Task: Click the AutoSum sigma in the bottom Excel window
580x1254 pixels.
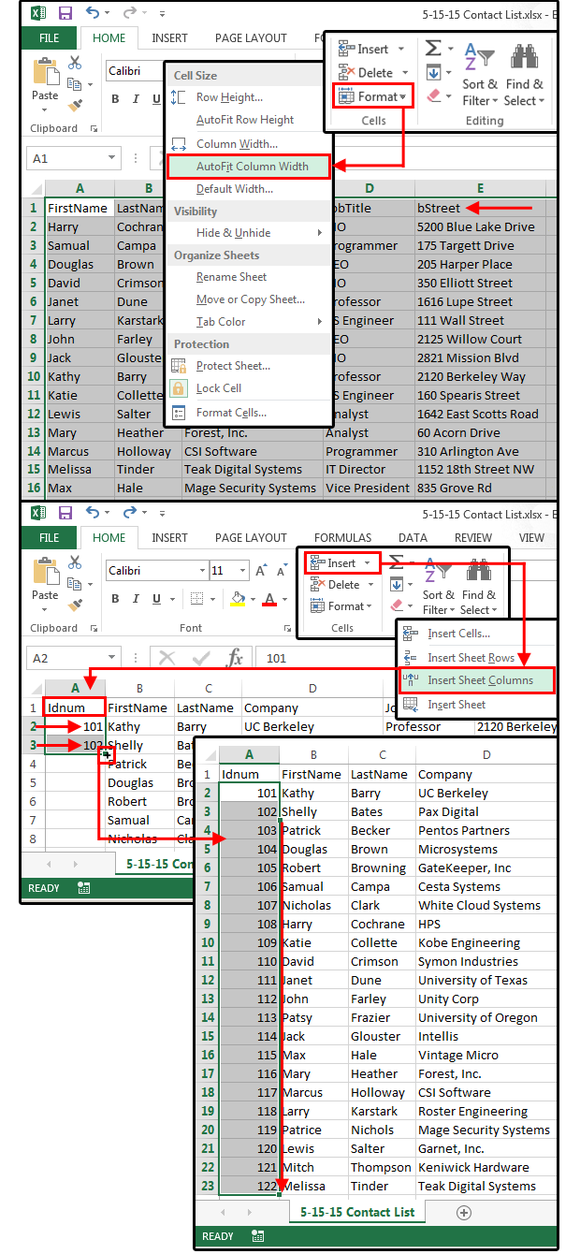Action: click(397, 562)
